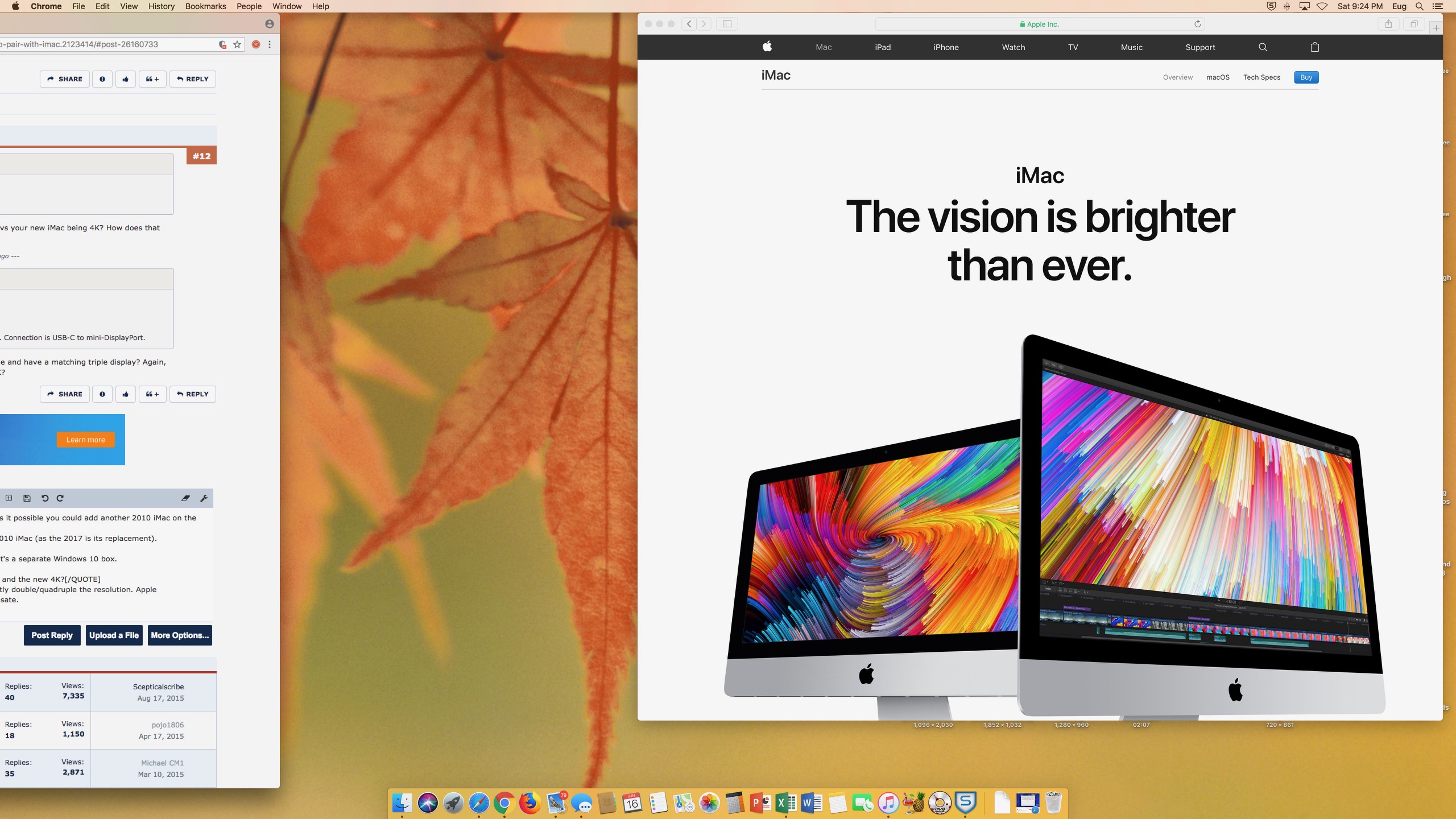
Task: Switch to the Tech Specs tab
Action: click(1261, 77)
